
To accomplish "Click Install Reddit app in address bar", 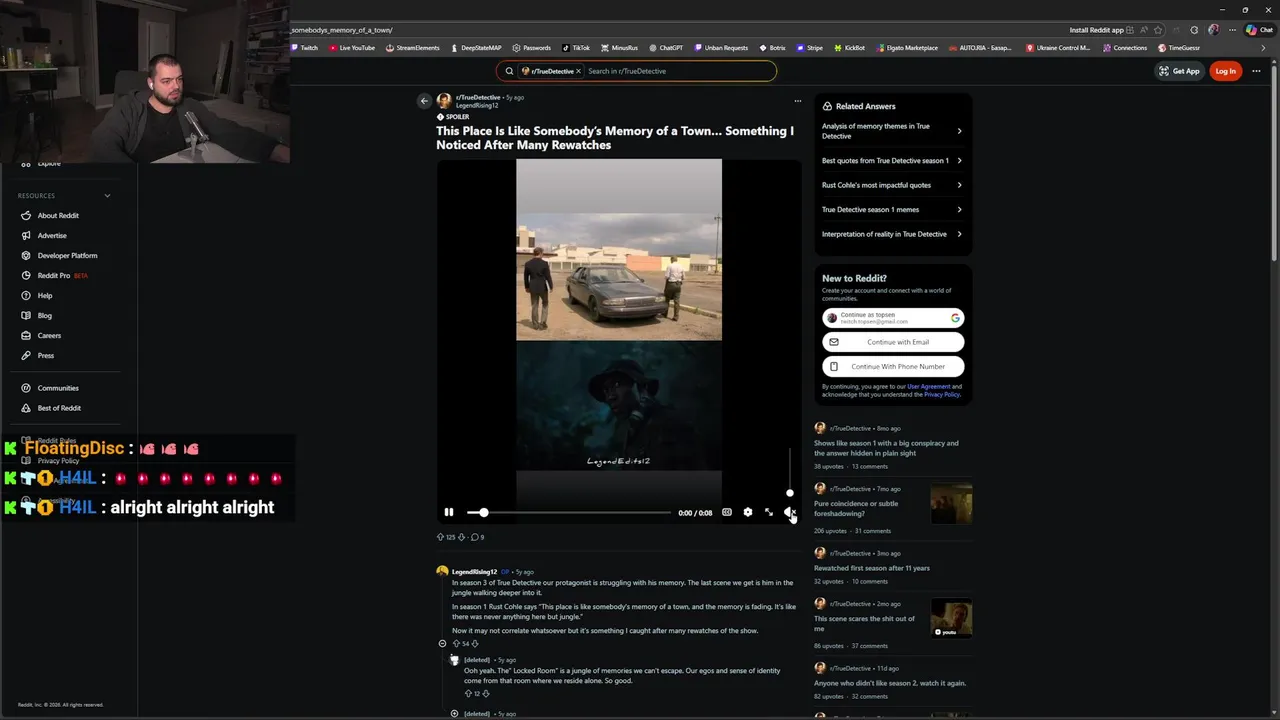I will point(1101,30).
